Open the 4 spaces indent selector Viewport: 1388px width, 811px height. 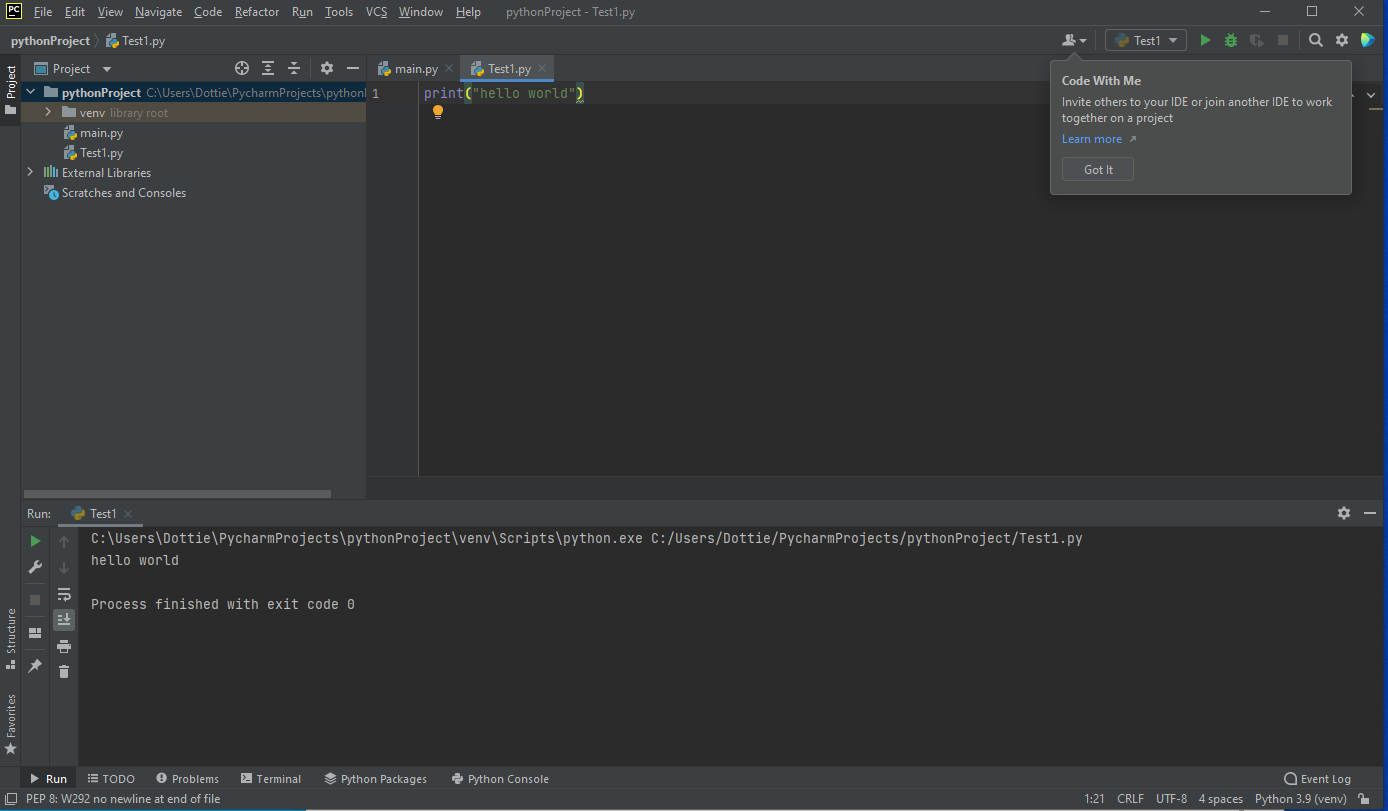point(1220,799)
